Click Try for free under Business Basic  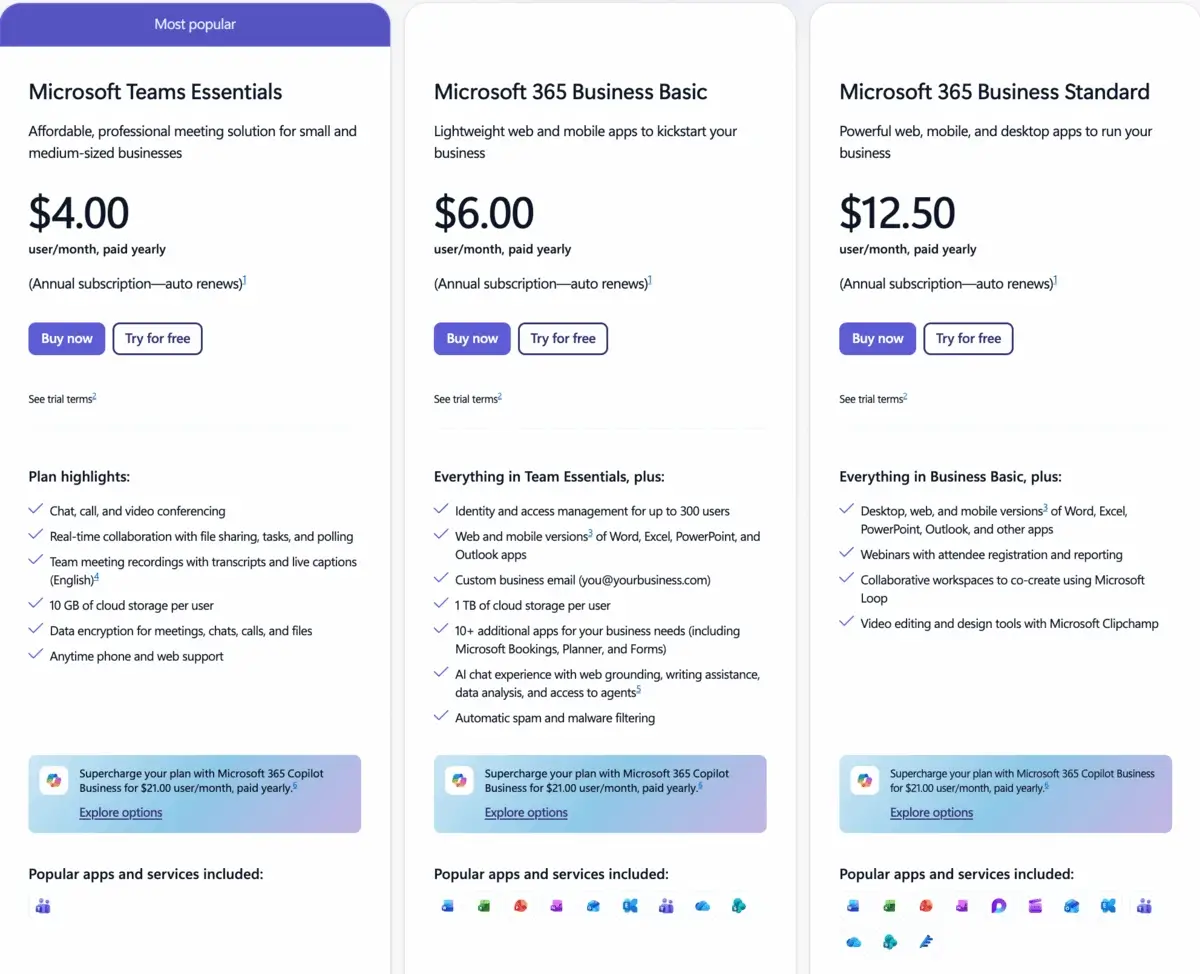pos(562,338)
